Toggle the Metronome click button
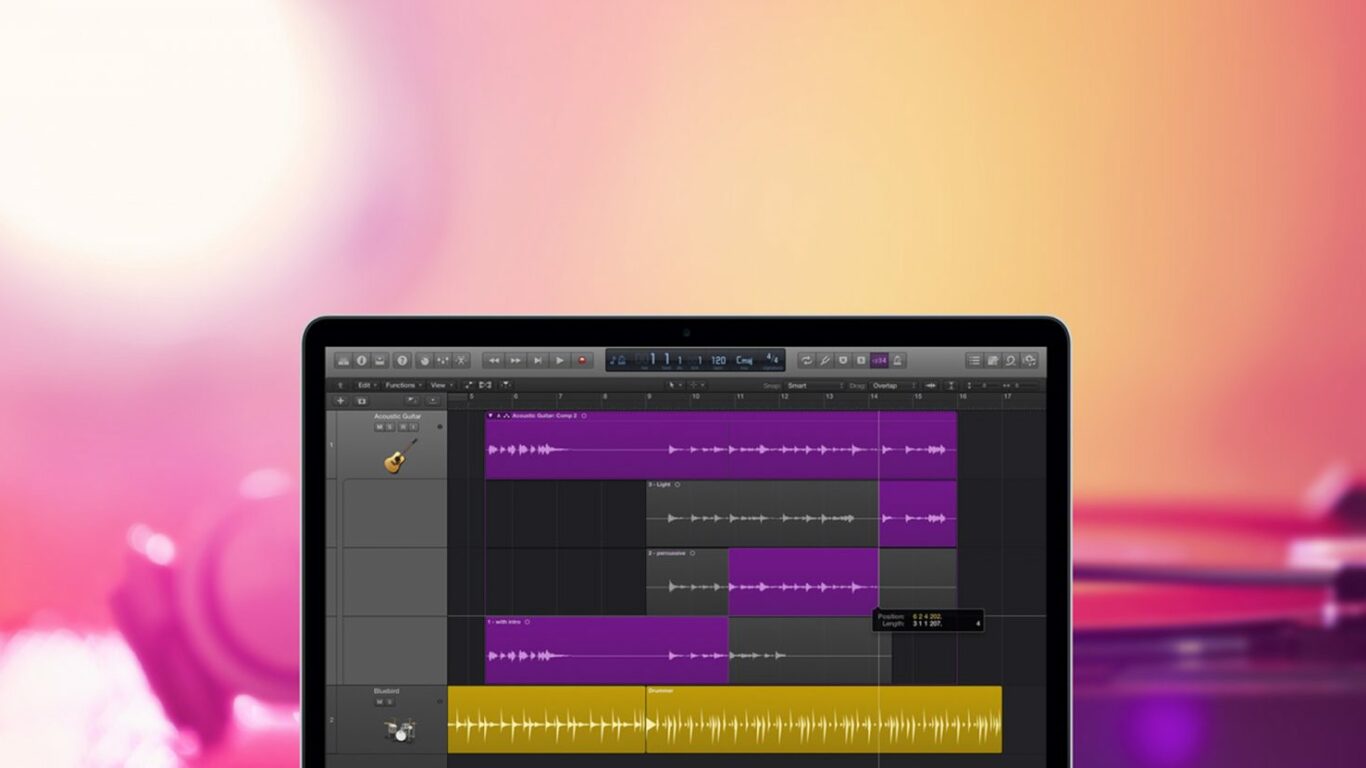 pos(898,361)
